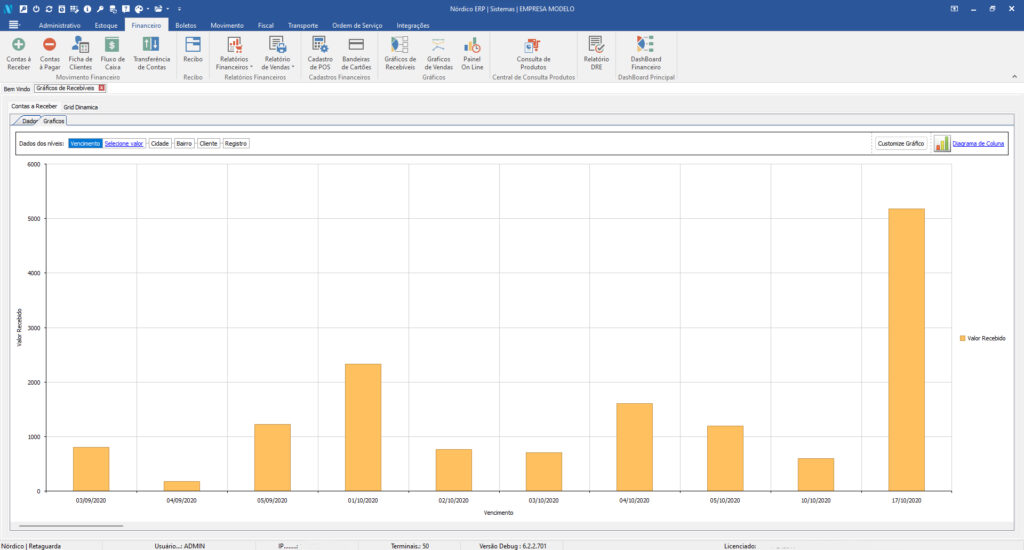Open Transferência de Contas
This screenshot has height=550, width=1024.
pyautogui.click(x=151, y=52)
